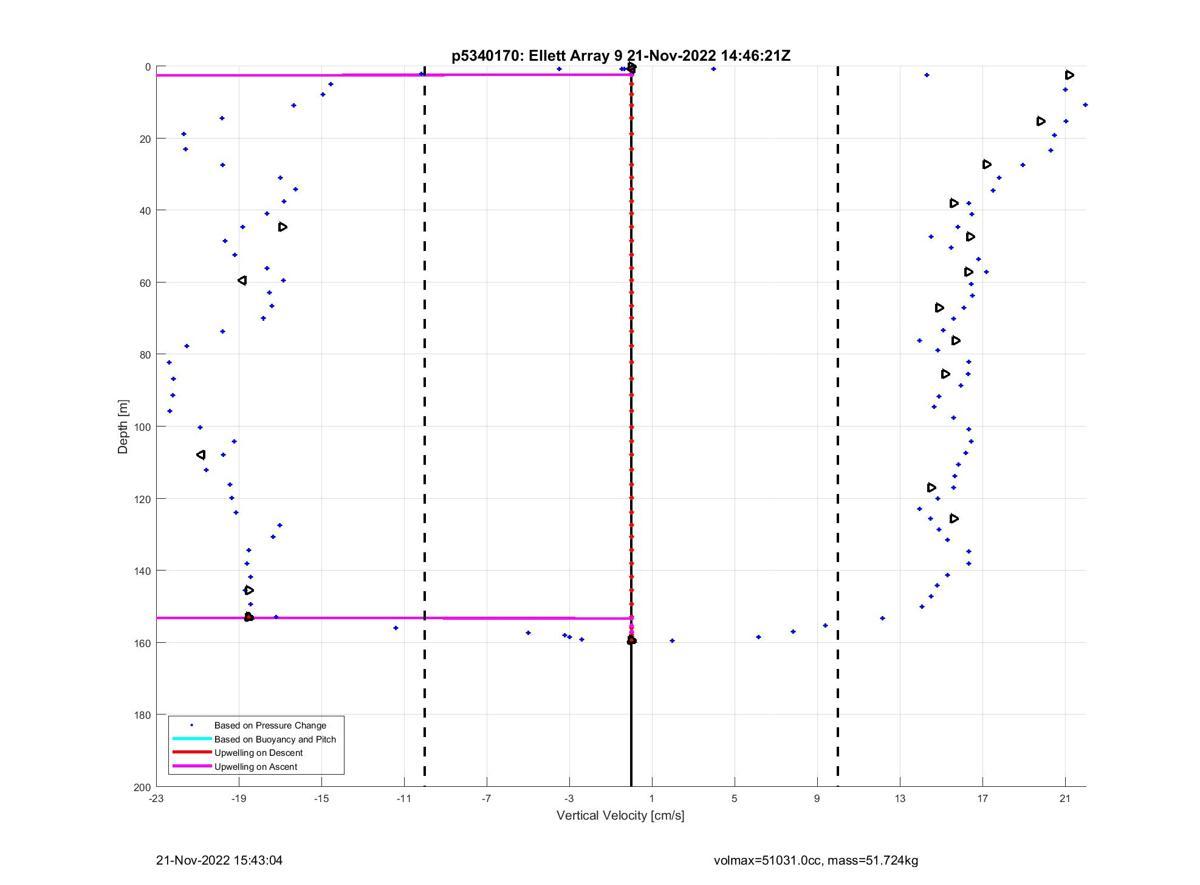Click y-axis tick label 20

[x=145, y=139]
